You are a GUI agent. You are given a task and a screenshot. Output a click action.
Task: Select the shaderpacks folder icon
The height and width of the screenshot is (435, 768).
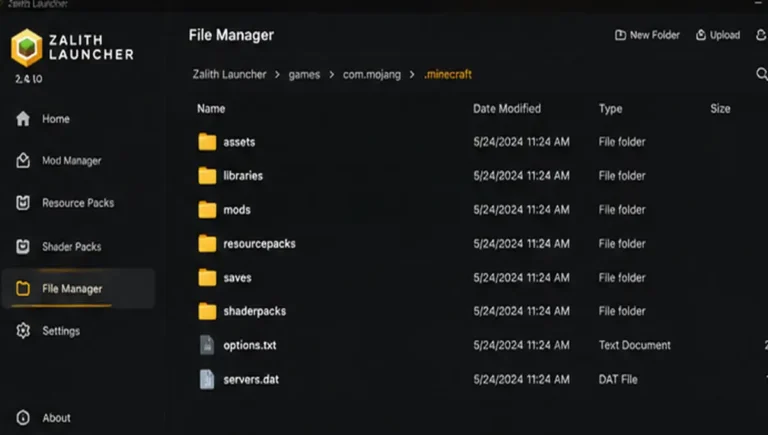[207, 311]
